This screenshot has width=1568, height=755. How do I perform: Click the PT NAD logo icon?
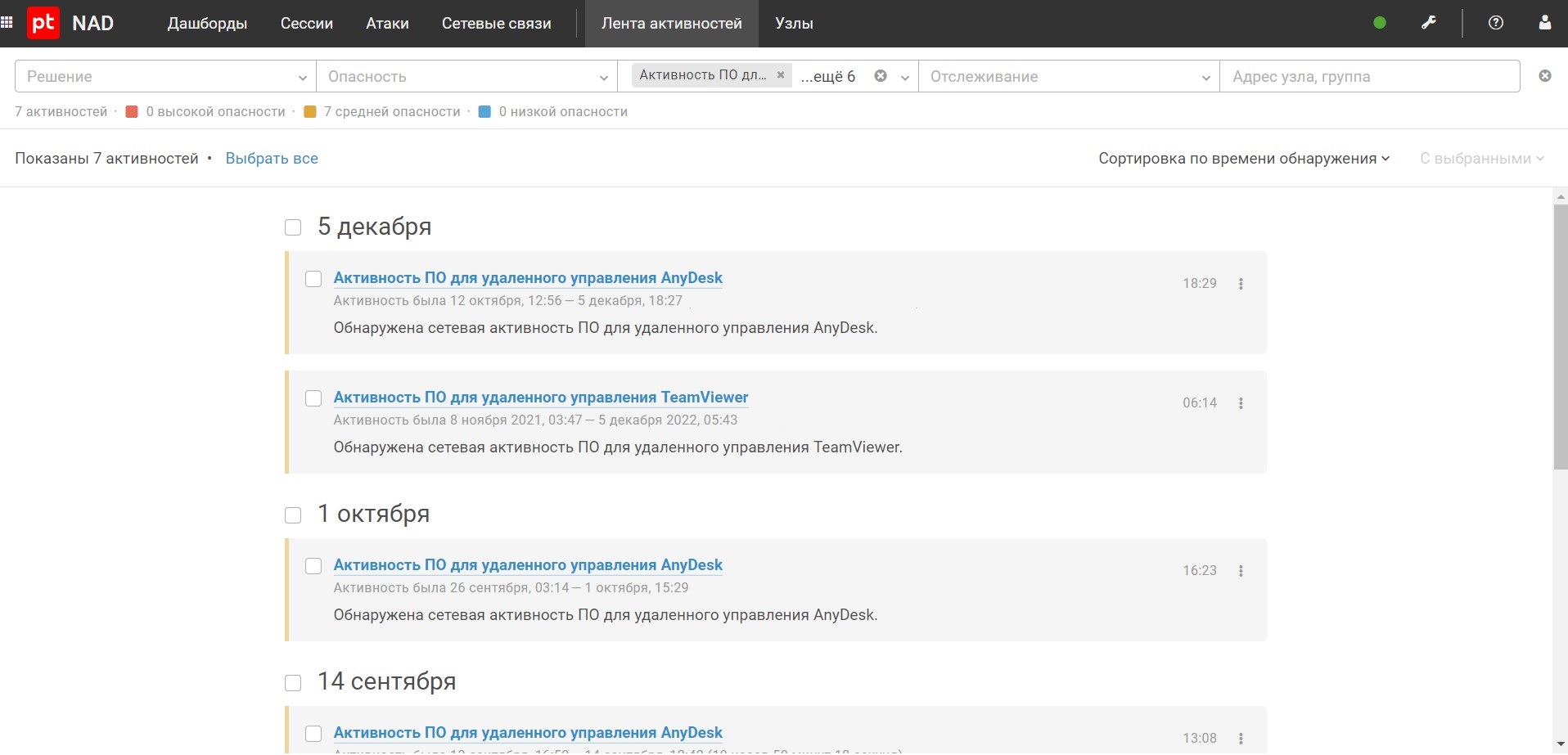(x=43, y=23)
